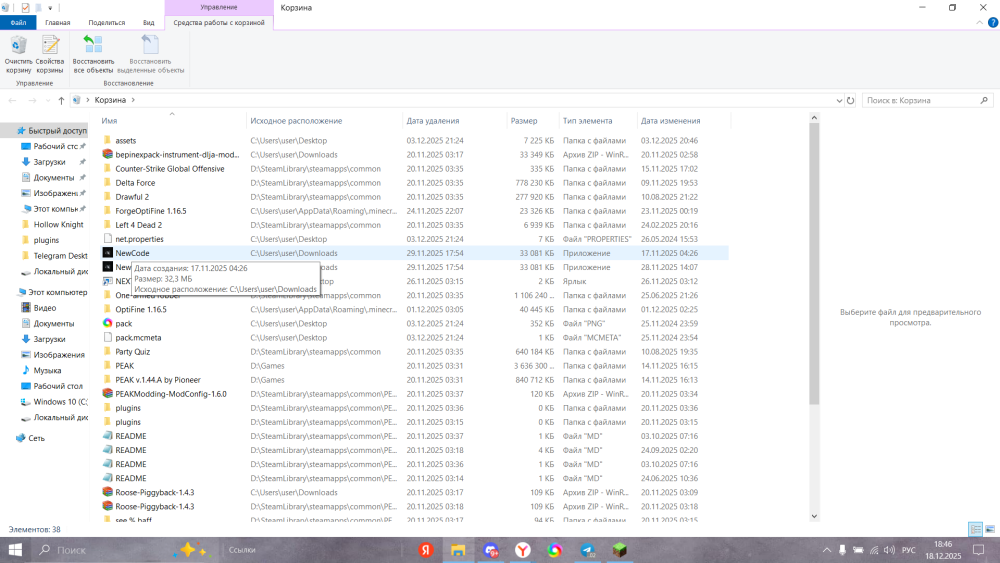This screenshot has height=563, width=1000.
Task: Open the Windows Start menu
Action: (15, 550)
